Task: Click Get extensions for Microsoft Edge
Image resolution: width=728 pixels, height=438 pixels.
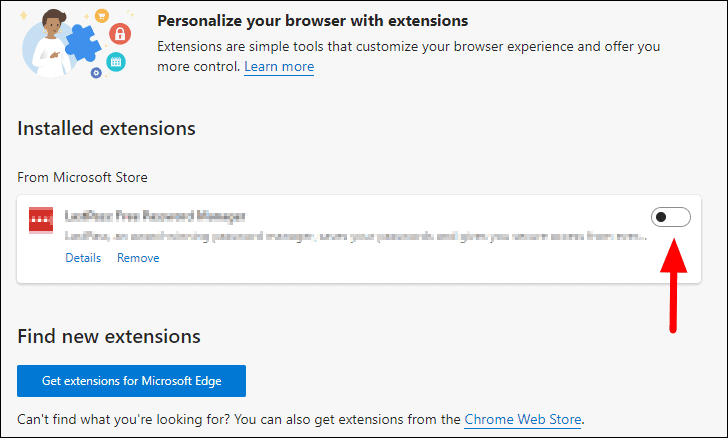Action: coord(131,381)
